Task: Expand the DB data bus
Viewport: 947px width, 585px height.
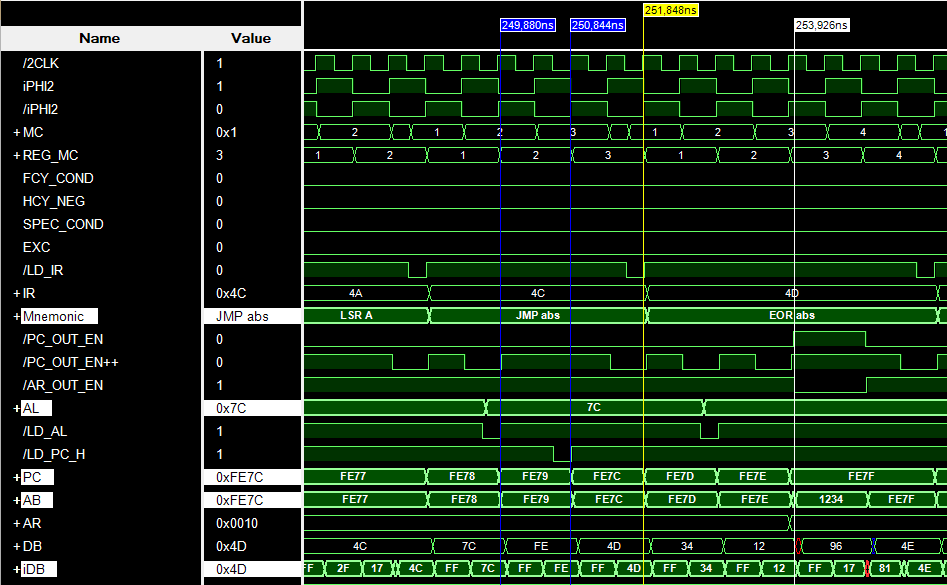Action: pyautogui.click(x=16, y=546)
